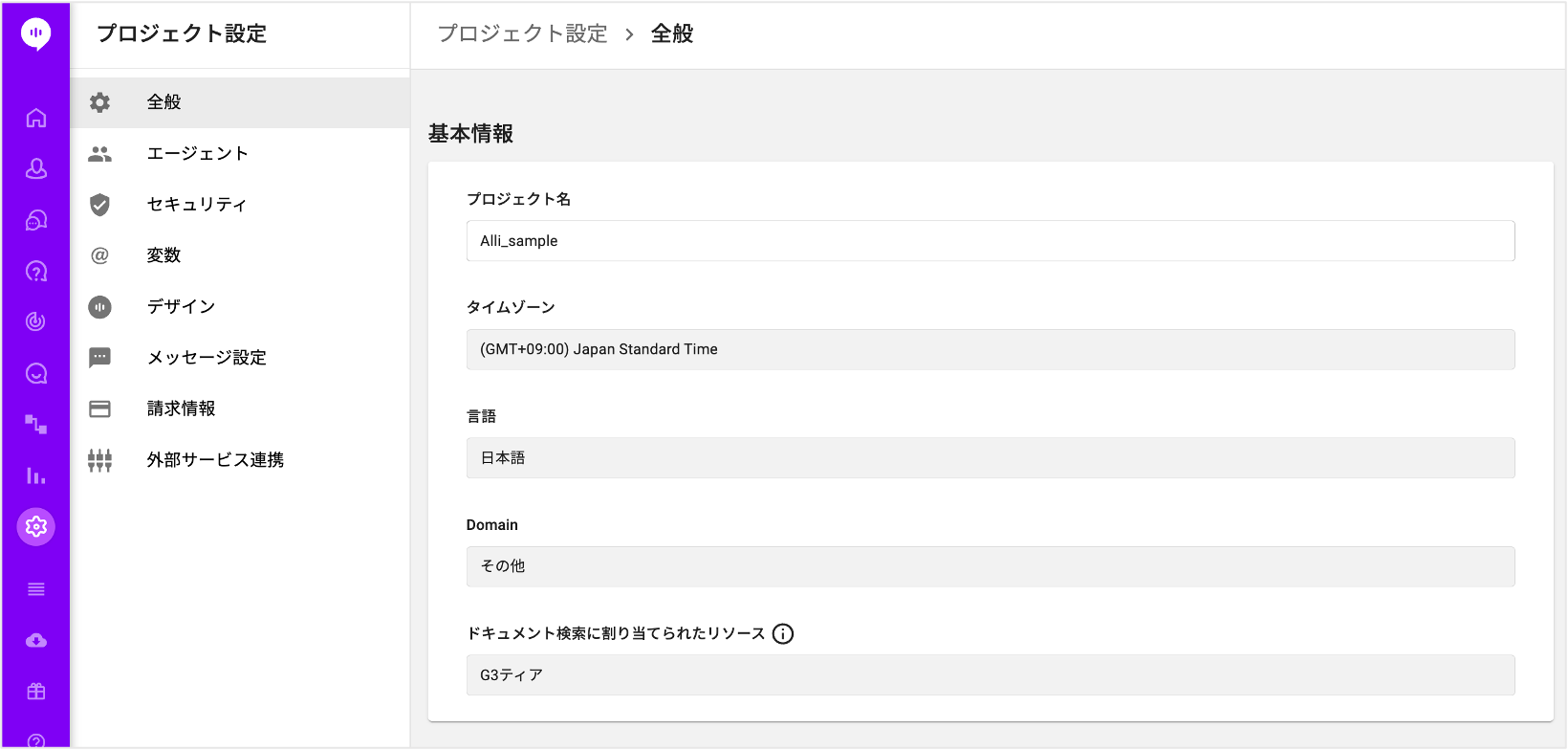Open the gift icon near sidebar bottom
This screenshot has width=1568, height=750.
pos(35,692)
